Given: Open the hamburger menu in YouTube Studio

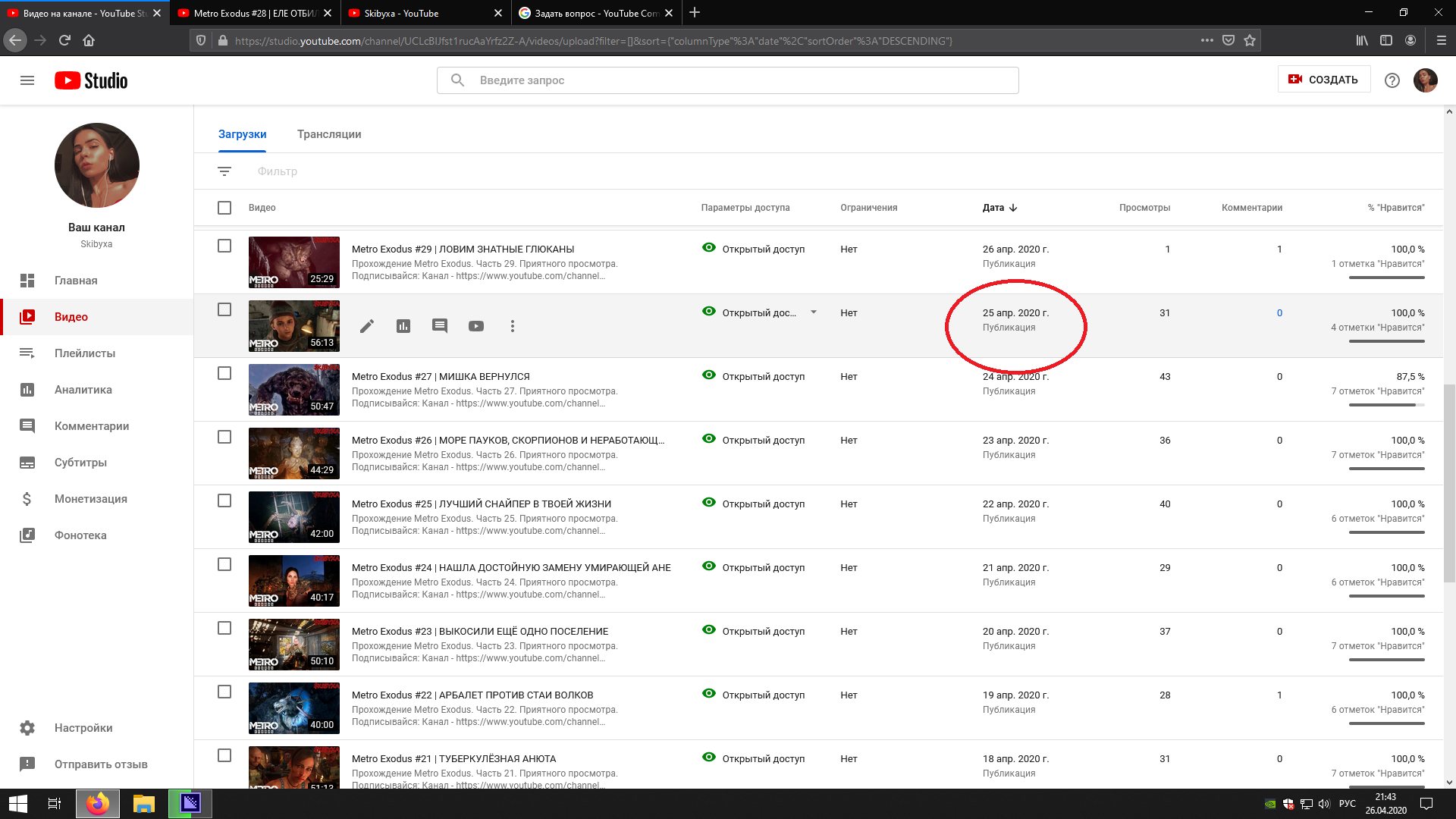Looking at the screenshot, I should (27, 80).
